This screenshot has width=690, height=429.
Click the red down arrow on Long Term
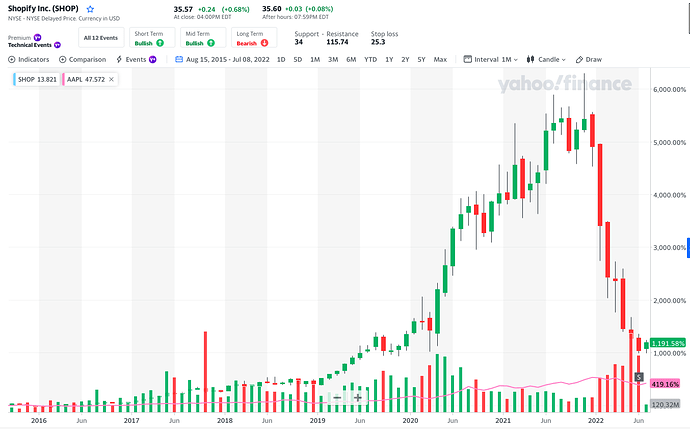pos(264,43)
